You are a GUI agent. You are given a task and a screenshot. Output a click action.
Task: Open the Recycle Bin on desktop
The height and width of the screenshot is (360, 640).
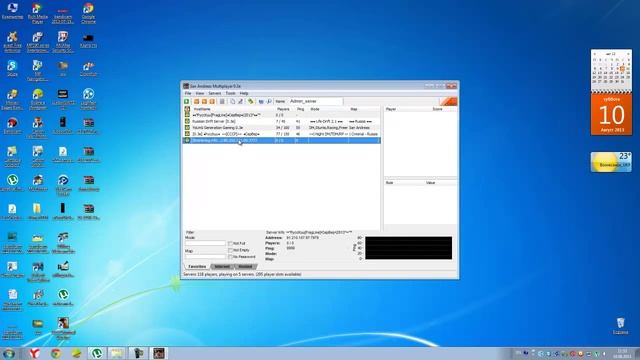620,326
